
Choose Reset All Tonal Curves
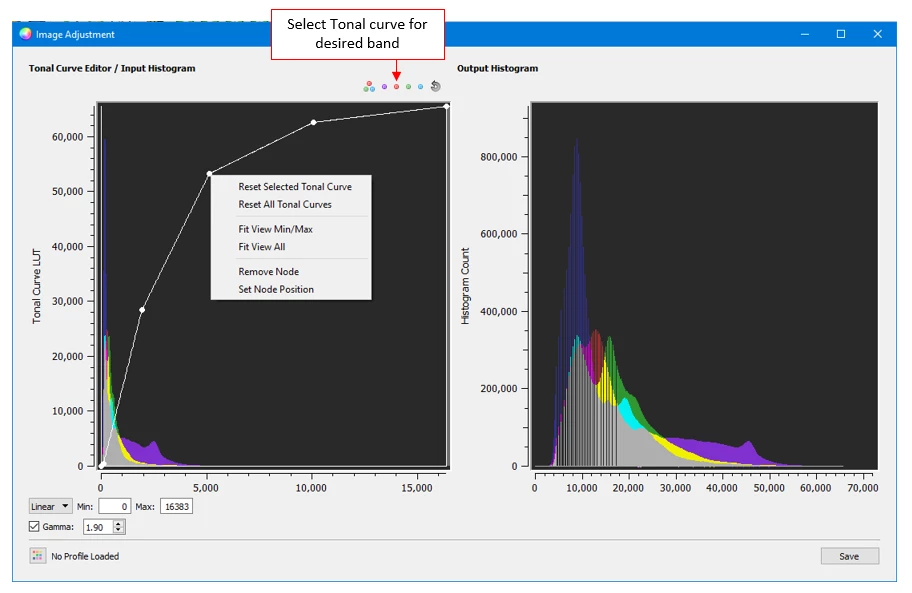[284, 204]
